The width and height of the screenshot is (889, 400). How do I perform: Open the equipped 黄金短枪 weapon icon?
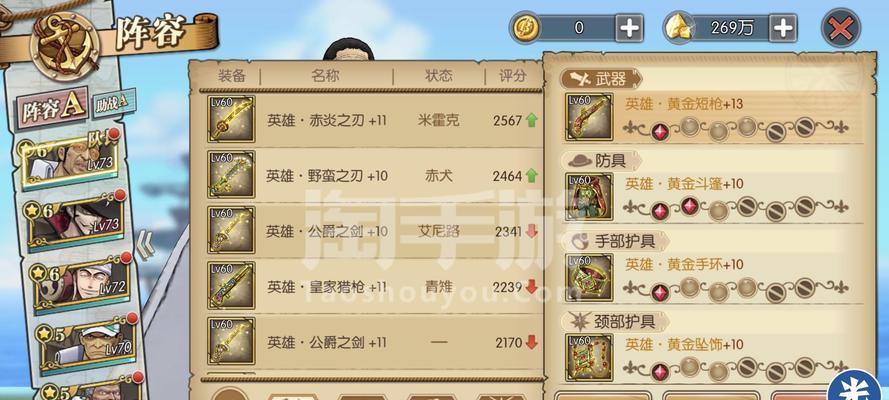tap(589, 117)
